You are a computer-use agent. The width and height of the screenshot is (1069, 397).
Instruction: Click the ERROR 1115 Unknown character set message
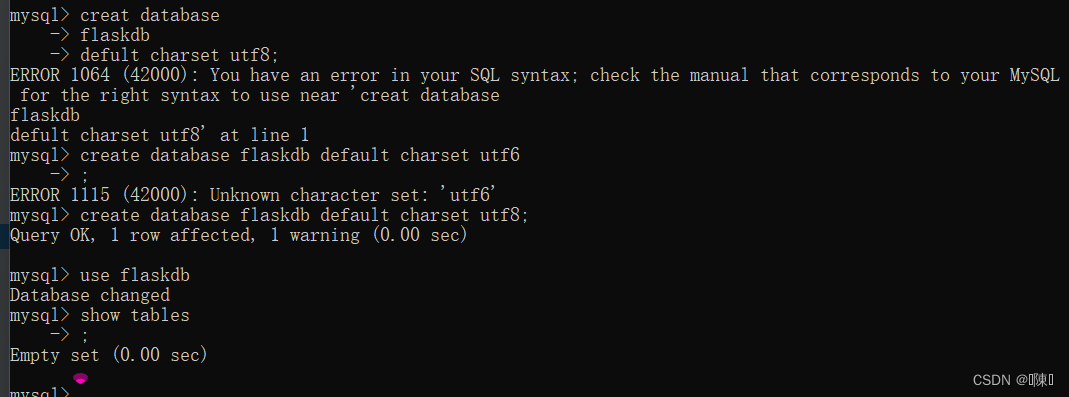pos(252,195)
